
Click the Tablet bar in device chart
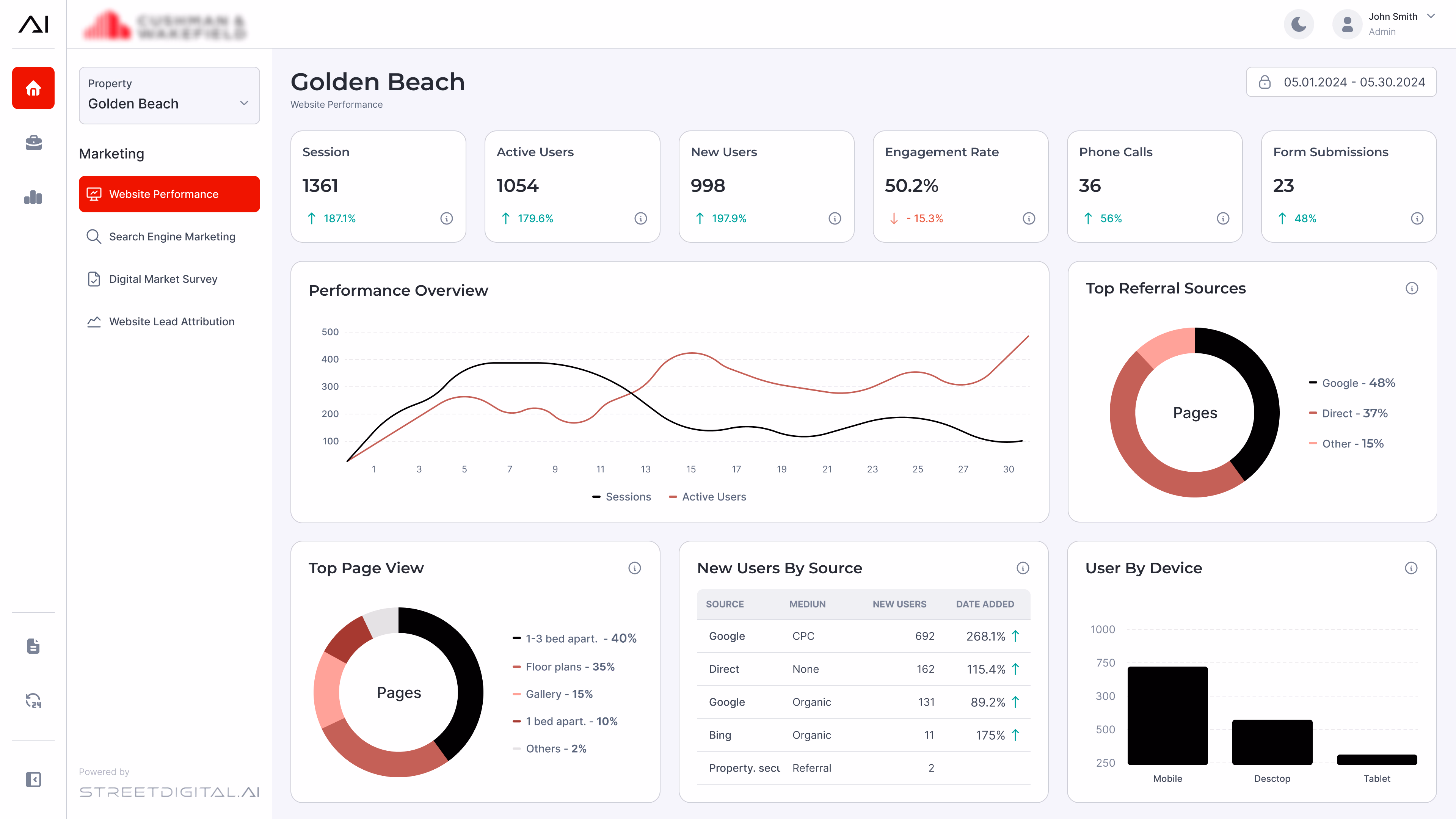pos(1377,759)
